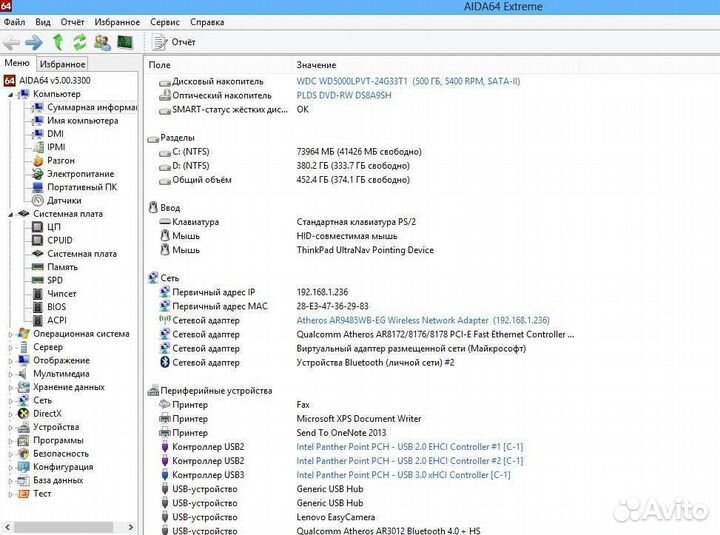
Task: Expand the DirectX tree node
Action: 11,414
